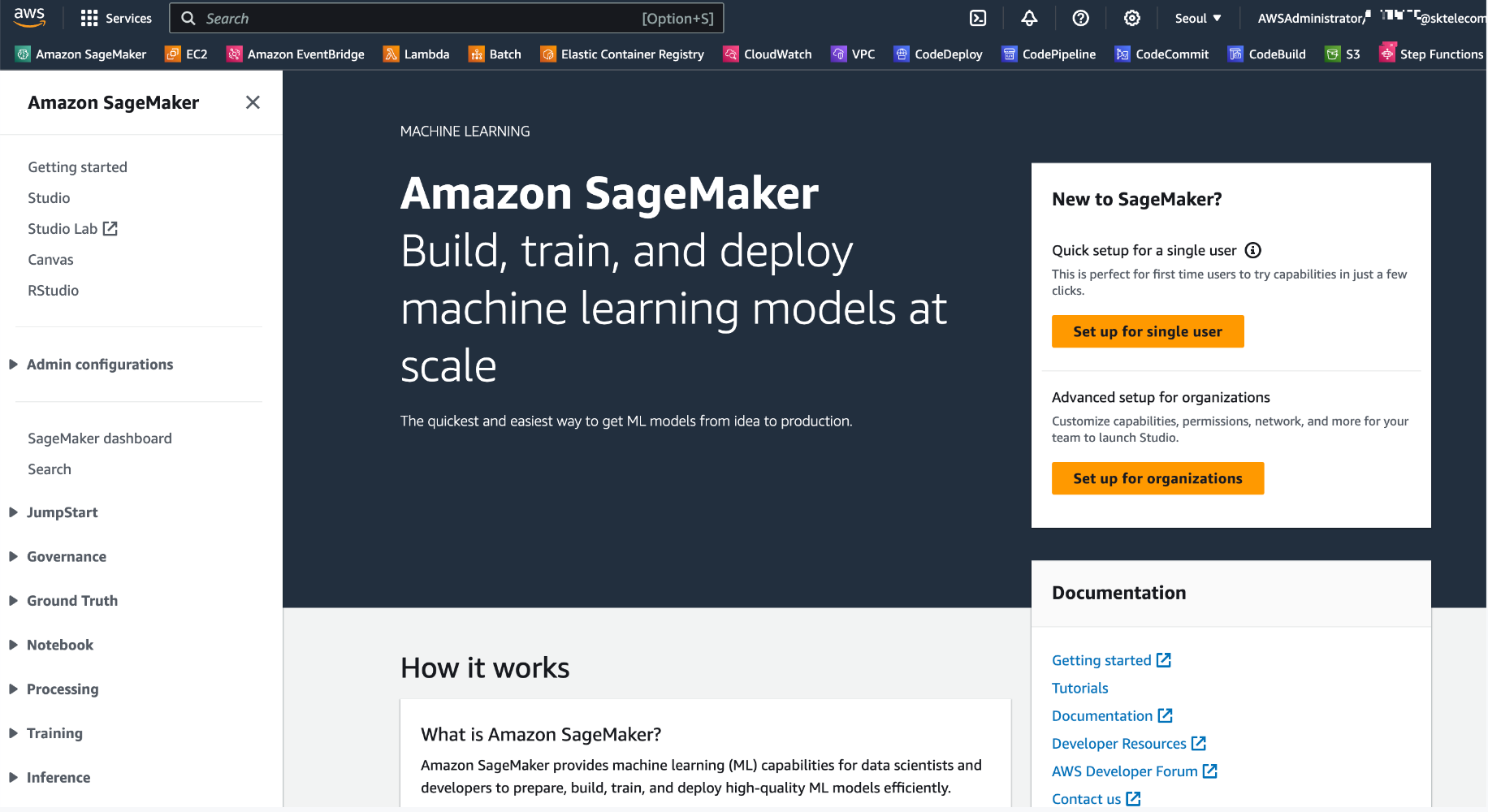The image size is (1488, 812).
Task: Open the CloudShell terminal icon
Action: (x=978, y=18)
